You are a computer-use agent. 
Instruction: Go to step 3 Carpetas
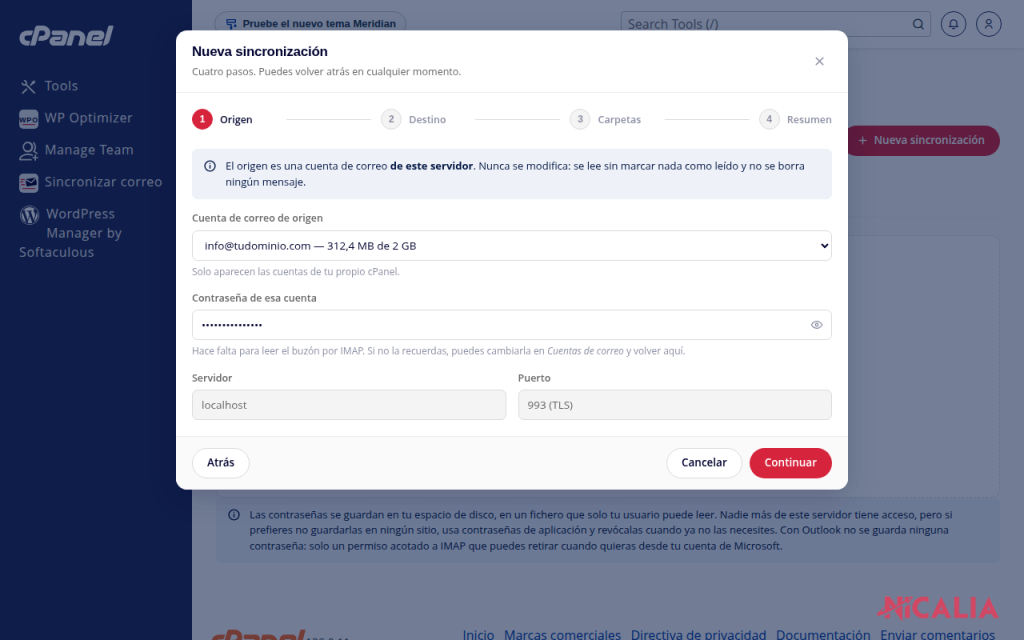point(605,120)
